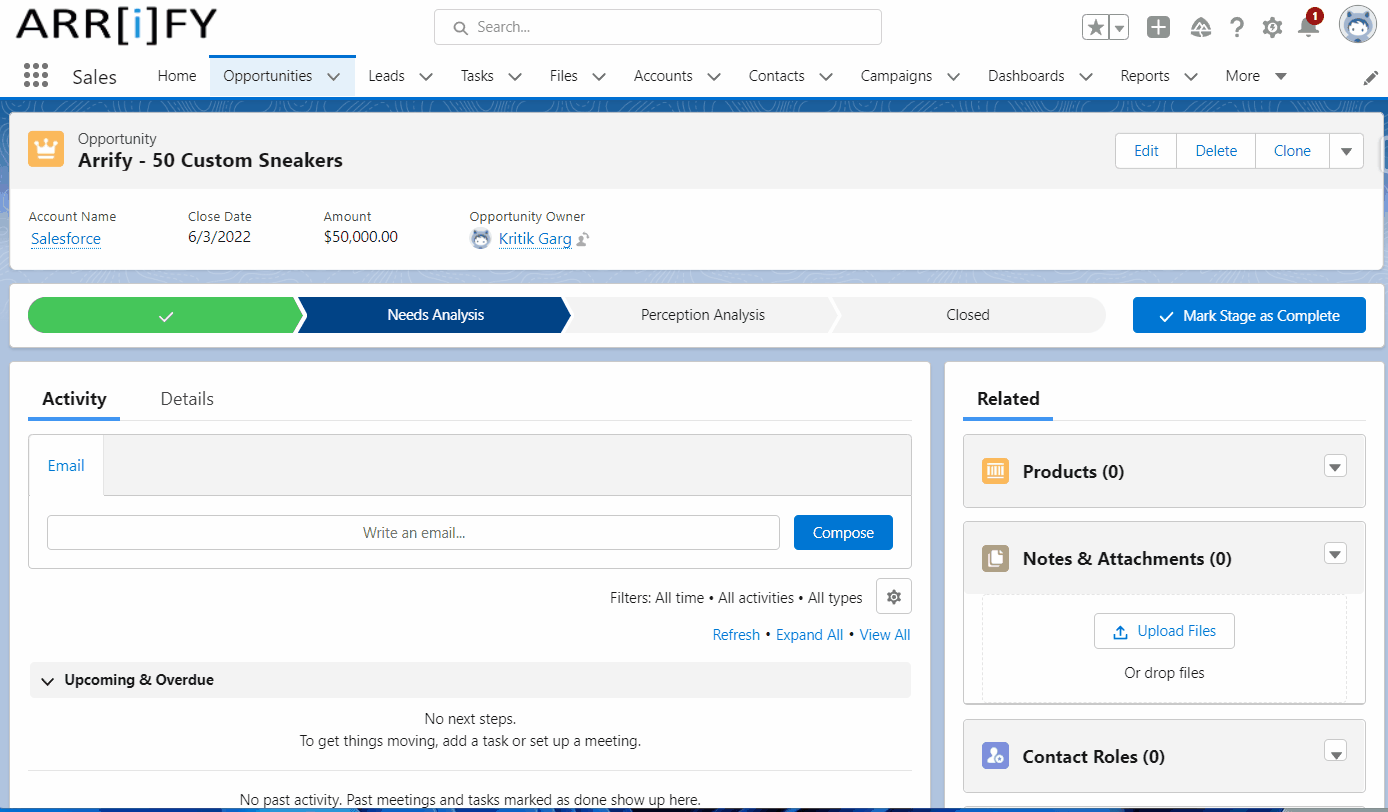The image size is (1388, 812).
Task: Open Setup using the gear icon
Action: pyautogui.click(x=1272, y=26)
